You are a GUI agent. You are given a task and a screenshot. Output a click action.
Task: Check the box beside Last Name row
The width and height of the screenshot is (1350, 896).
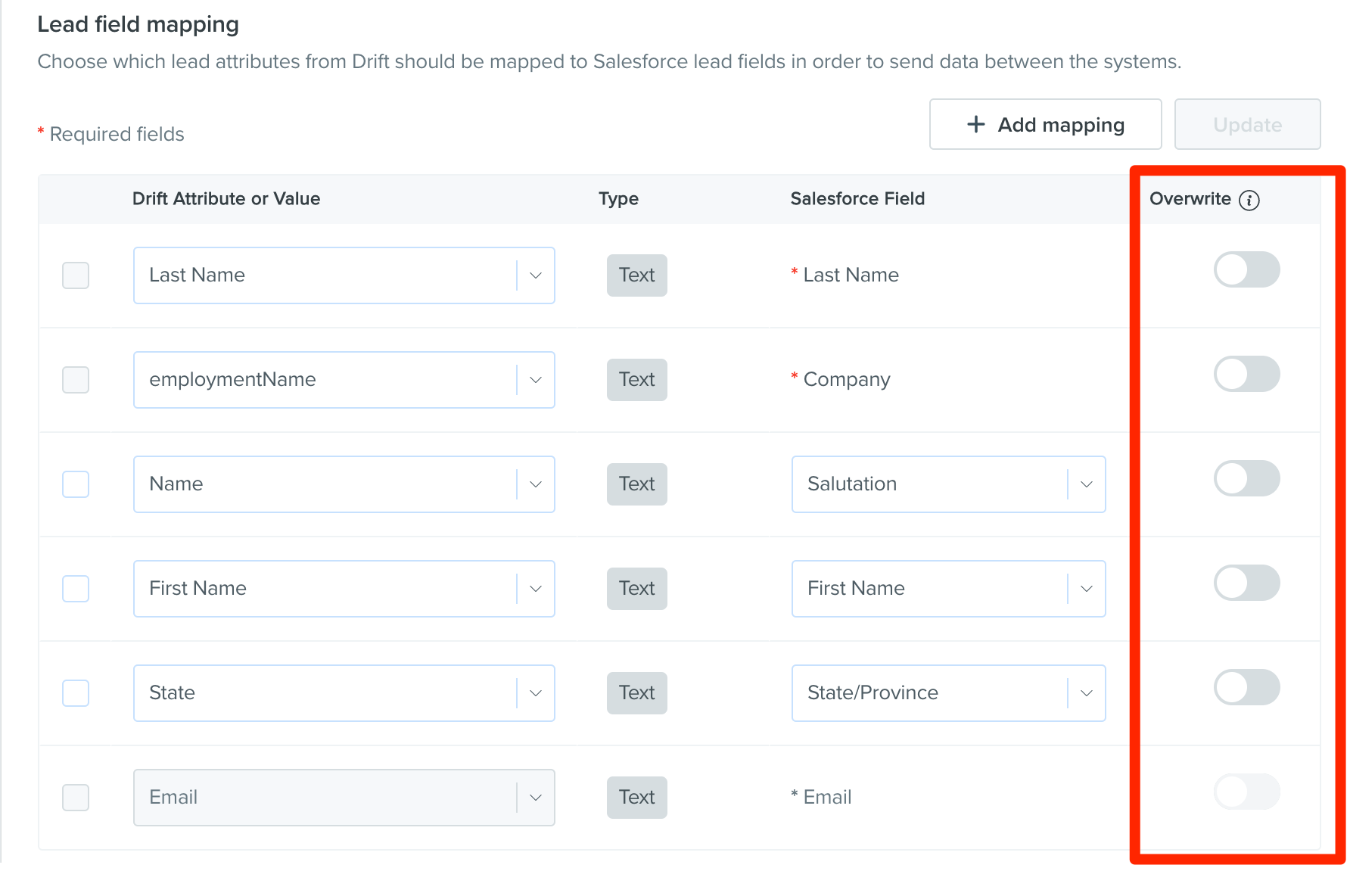coord(76,275)
